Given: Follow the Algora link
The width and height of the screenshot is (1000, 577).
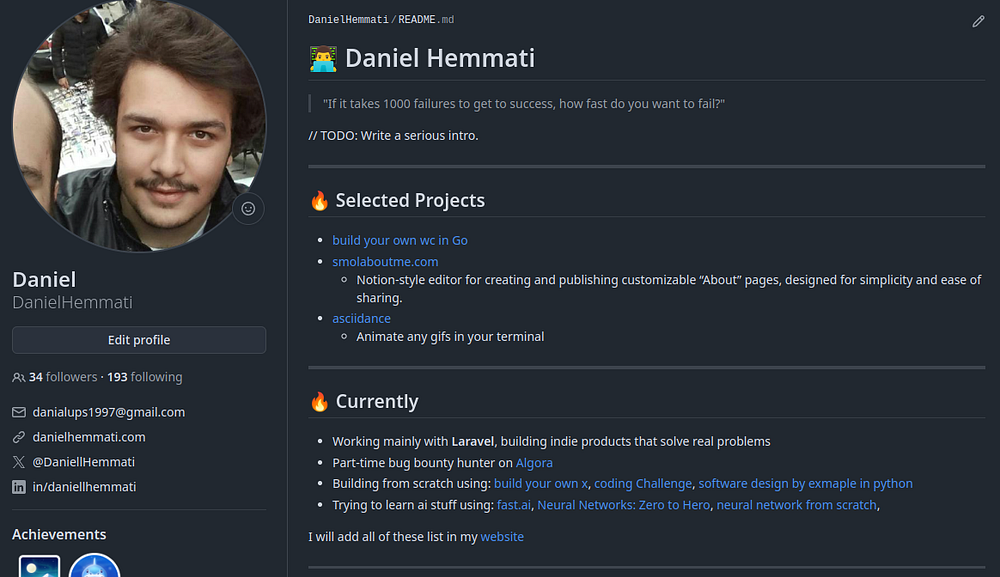Looking at the screenshot, I should (x=534, y=463).
